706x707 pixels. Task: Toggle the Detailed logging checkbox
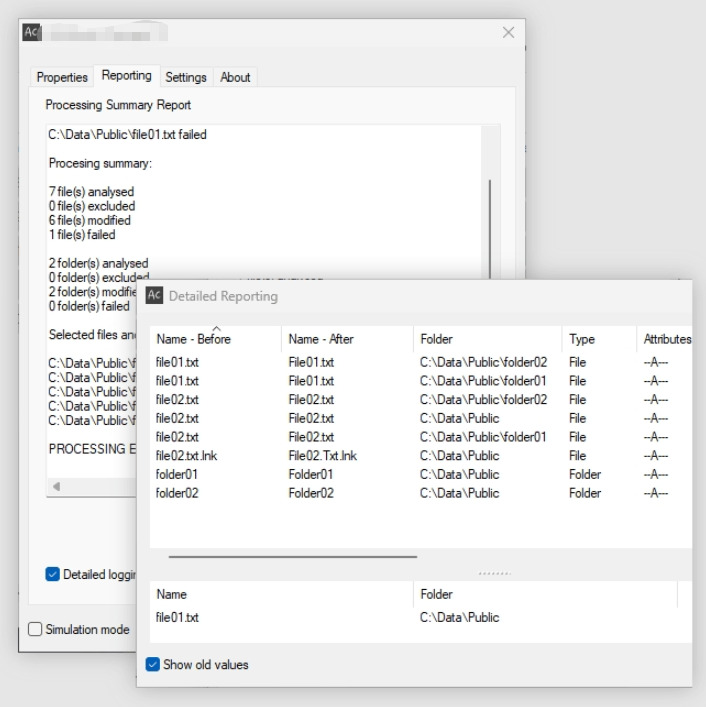pyautogui.click(x=52, y=574)
